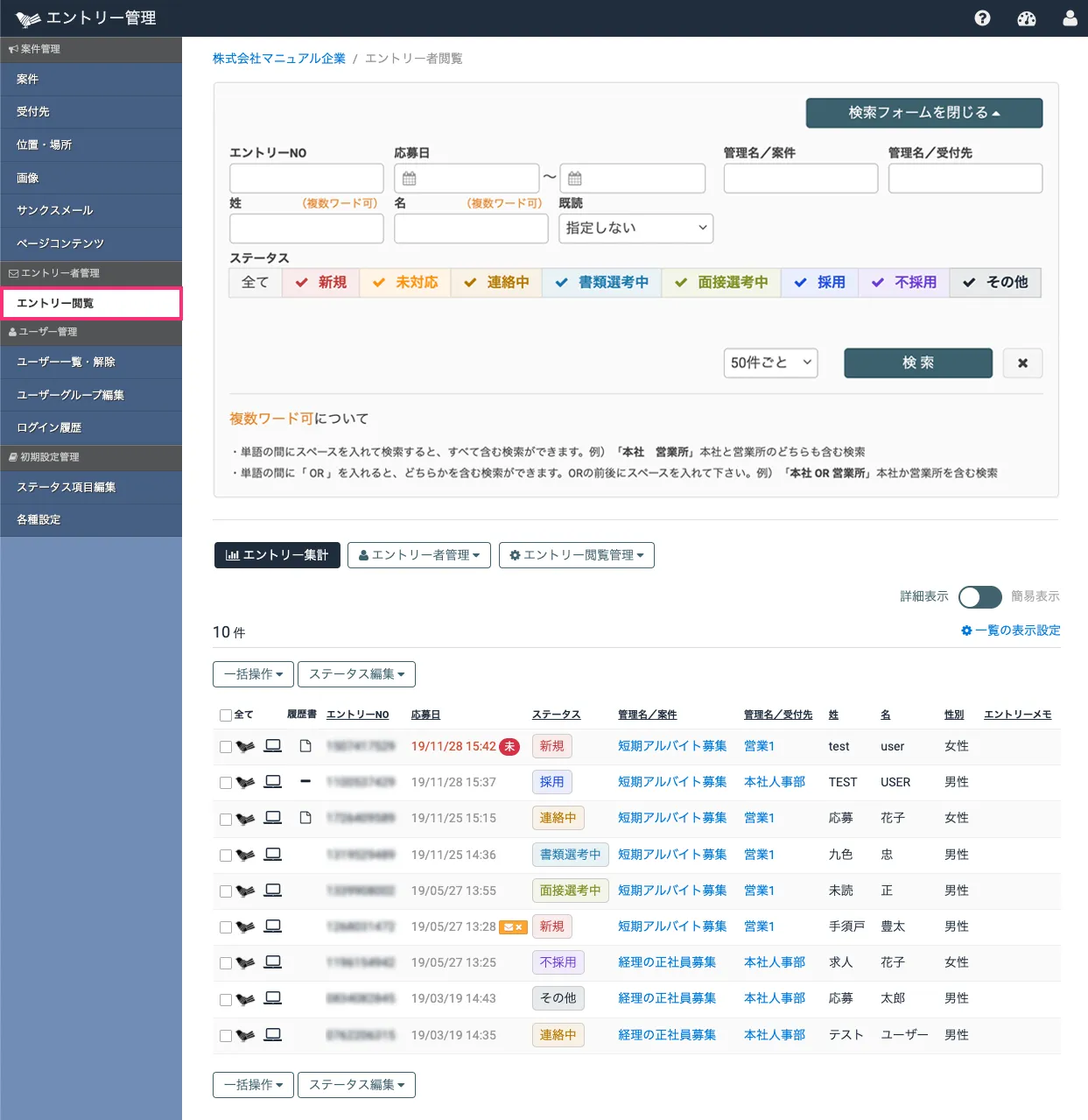The height and width of the screenshot is (1120, 1088).
Task: Open 経理の正社員募集 link in 求人 花子 row
Action: pyautogui.click(x=667, y=962)
